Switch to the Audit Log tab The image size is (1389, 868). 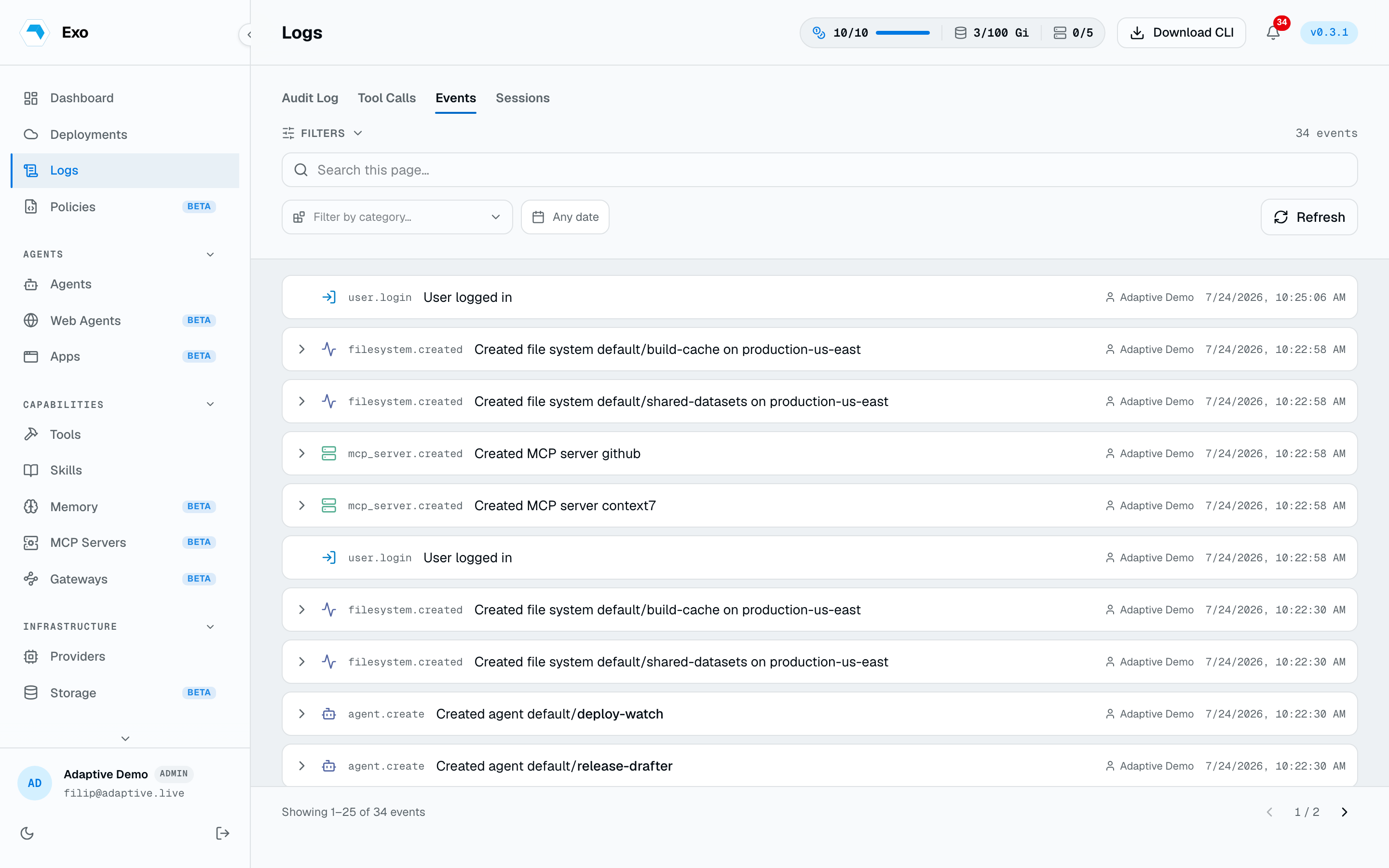coord(310,98)
